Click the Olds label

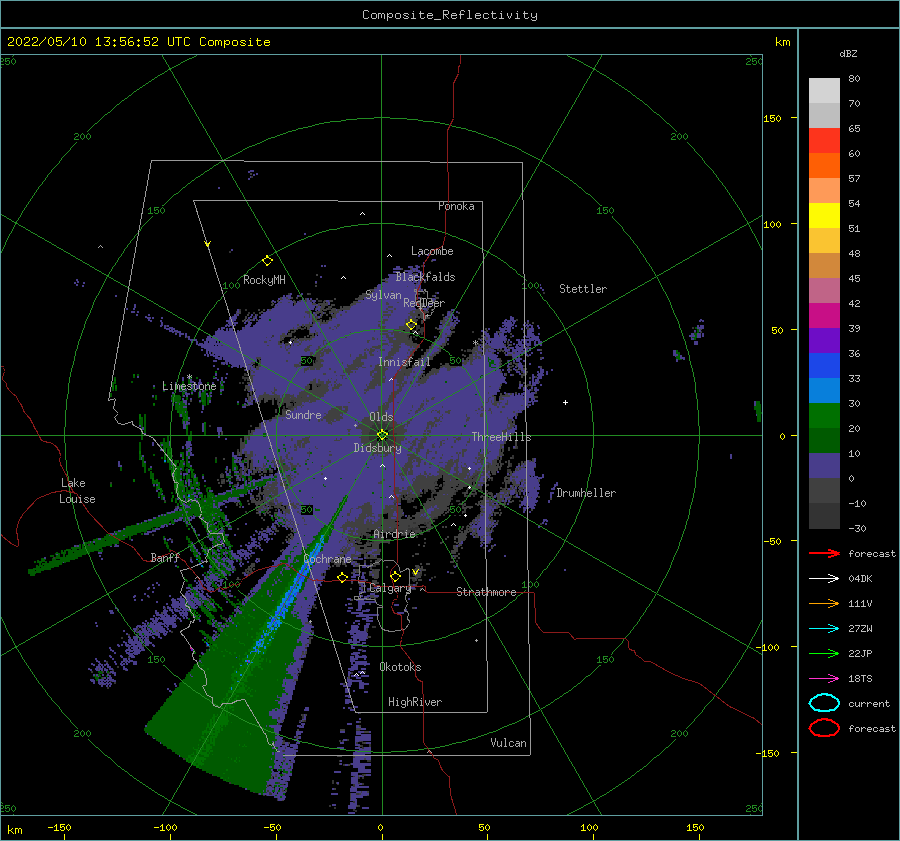381,417
